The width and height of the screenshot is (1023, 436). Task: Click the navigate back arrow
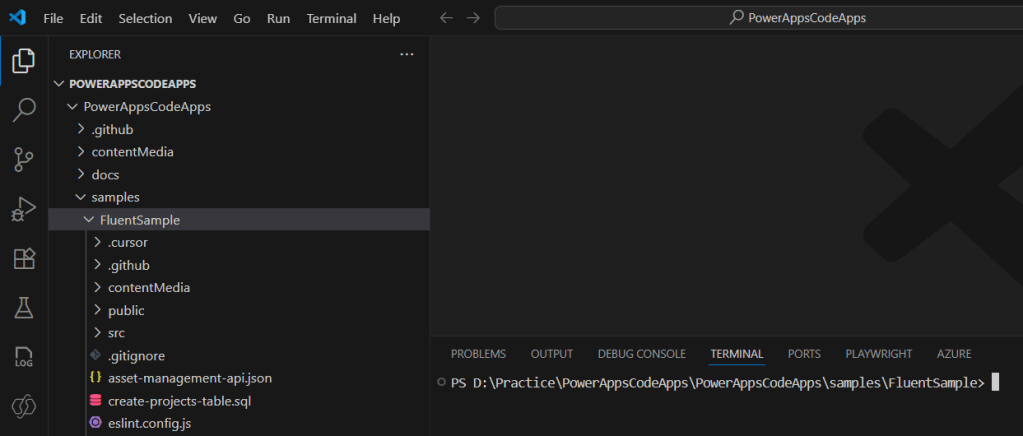point(447,18)
